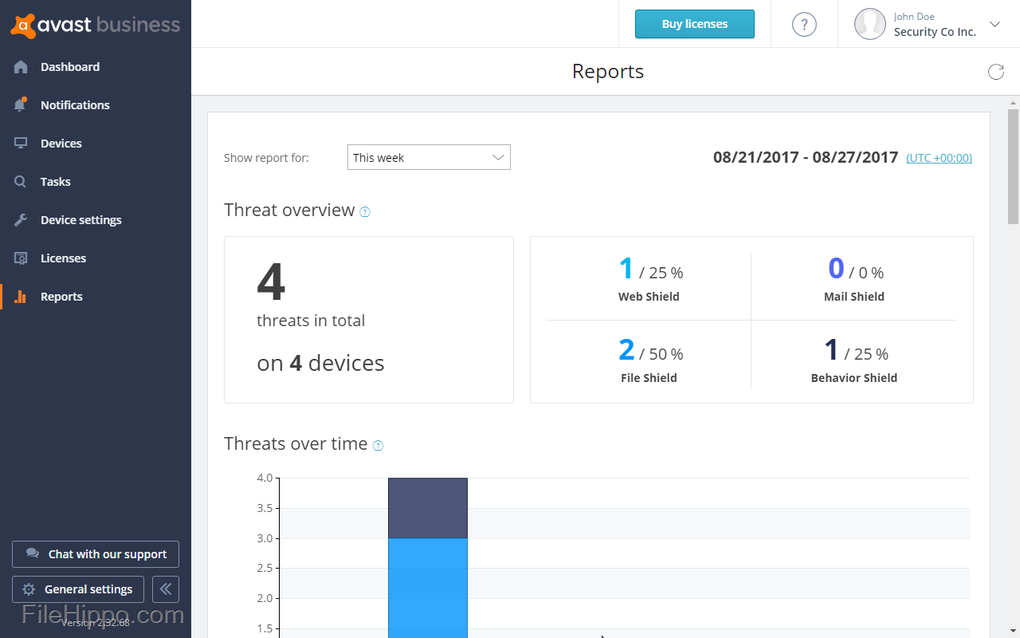Select Reports in the sidebar
1020x638 pixels.
click(61, 297)
